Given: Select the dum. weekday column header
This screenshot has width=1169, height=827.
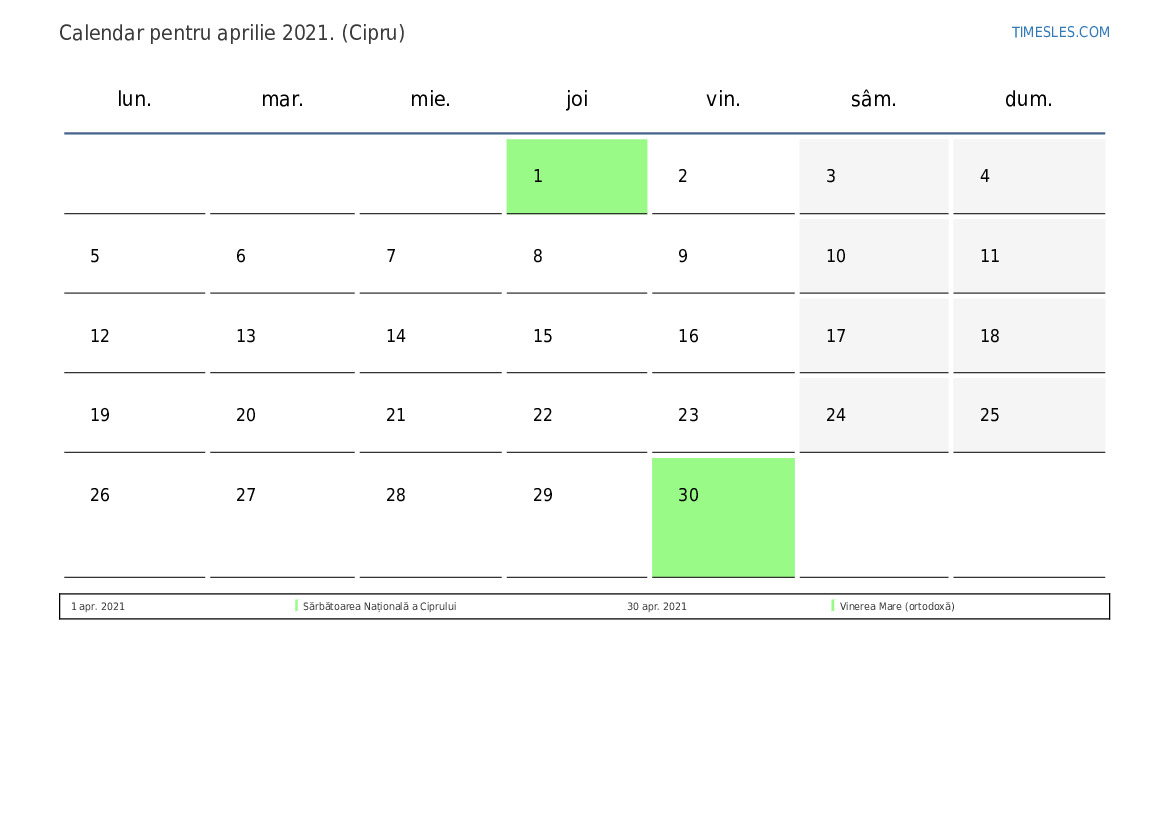Looking at the screenshot, I should tap(1028, 99).
